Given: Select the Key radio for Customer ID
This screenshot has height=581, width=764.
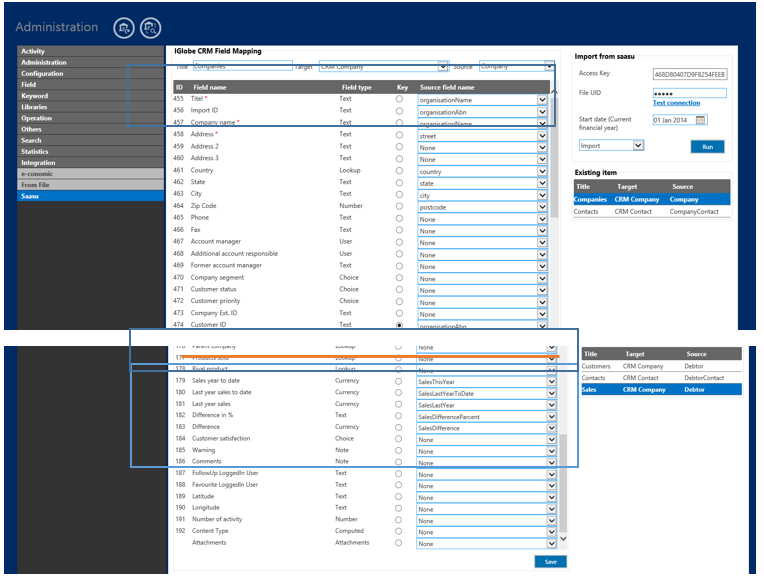Looking at the screenshot, I should pyautogui.click(x=400, y=325).
